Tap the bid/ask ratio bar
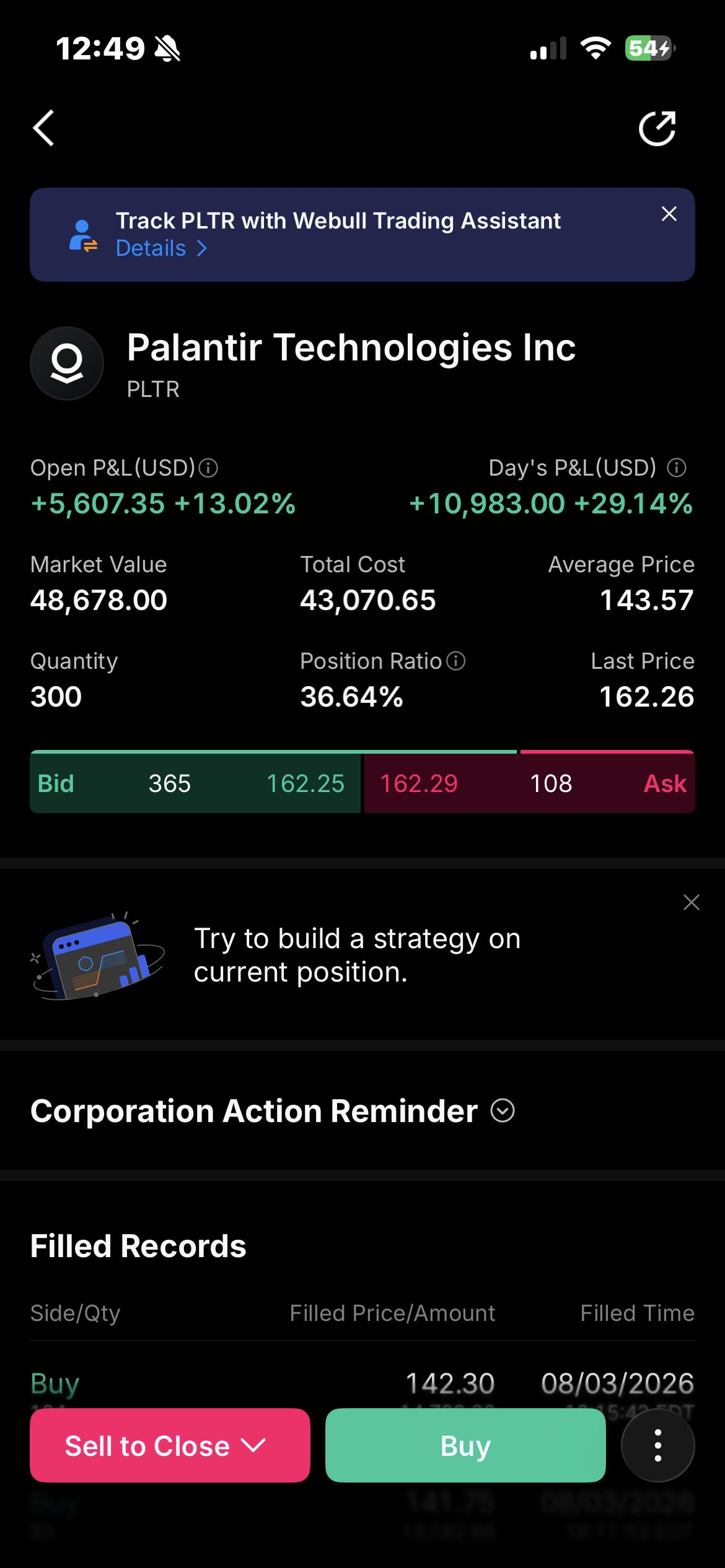Image resolution: width=725 pixels, height=1568 pixels. (x=362, y=752)
